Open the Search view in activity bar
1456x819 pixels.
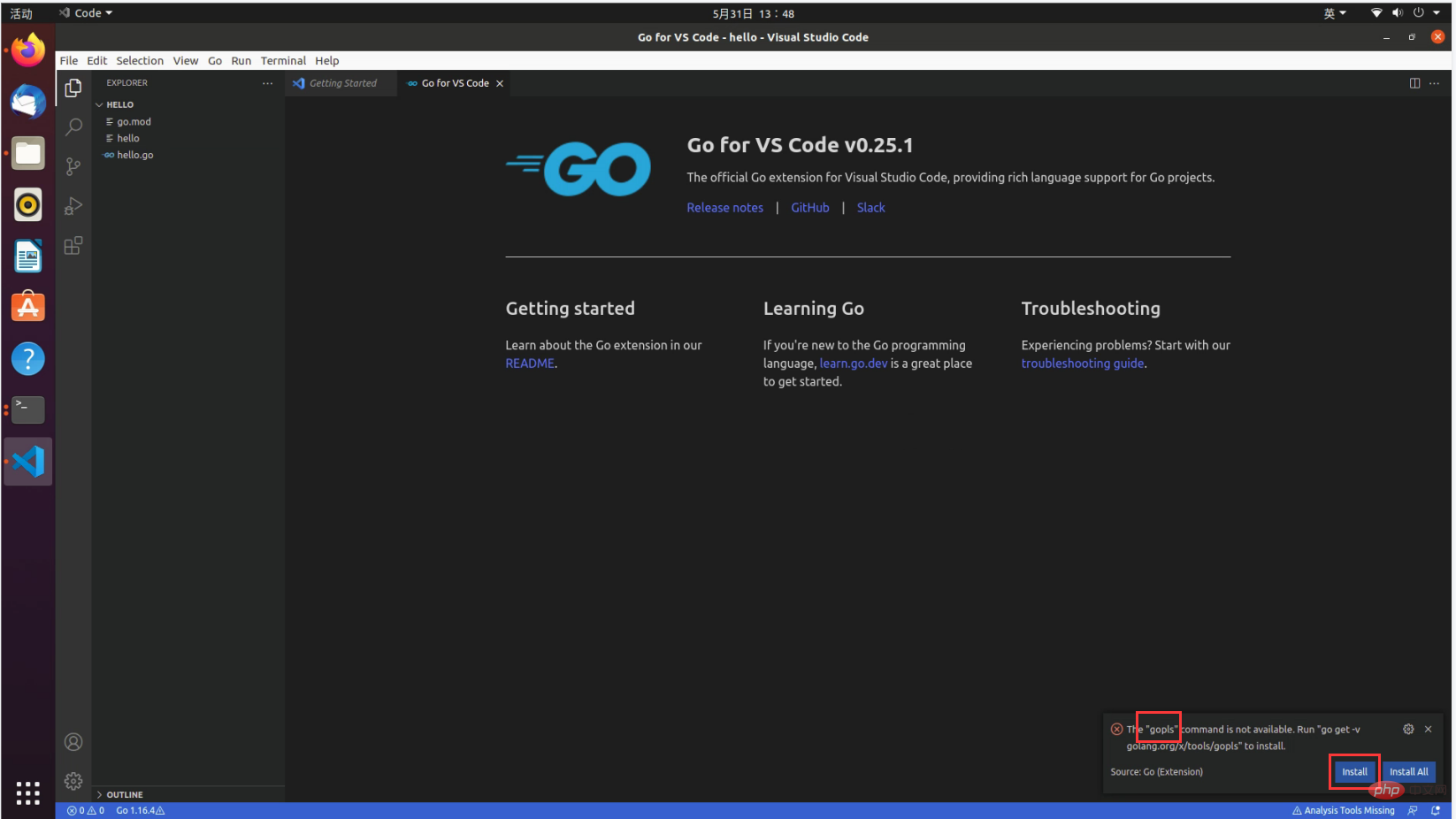(x=73, y=126)
